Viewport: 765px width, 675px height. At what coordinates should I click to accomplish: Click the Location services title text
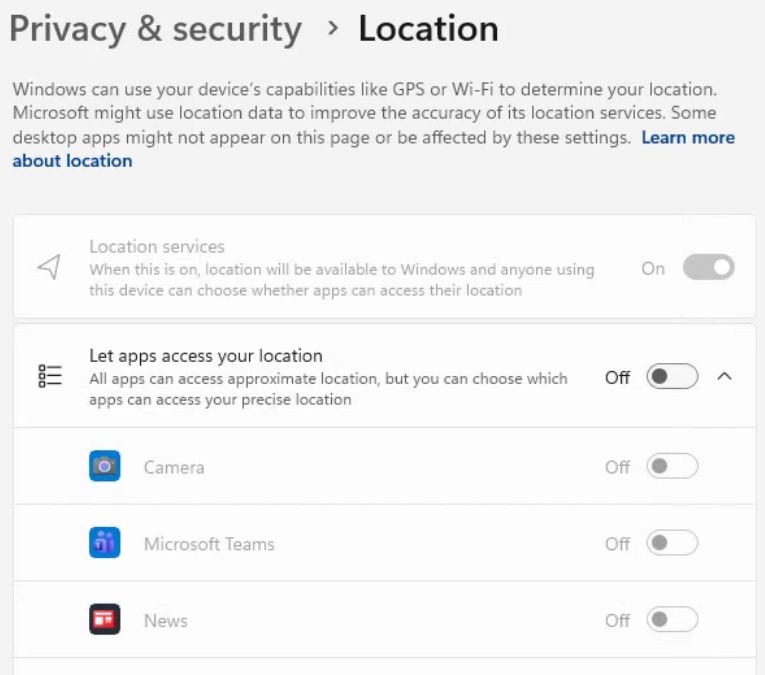coord(157,246)
